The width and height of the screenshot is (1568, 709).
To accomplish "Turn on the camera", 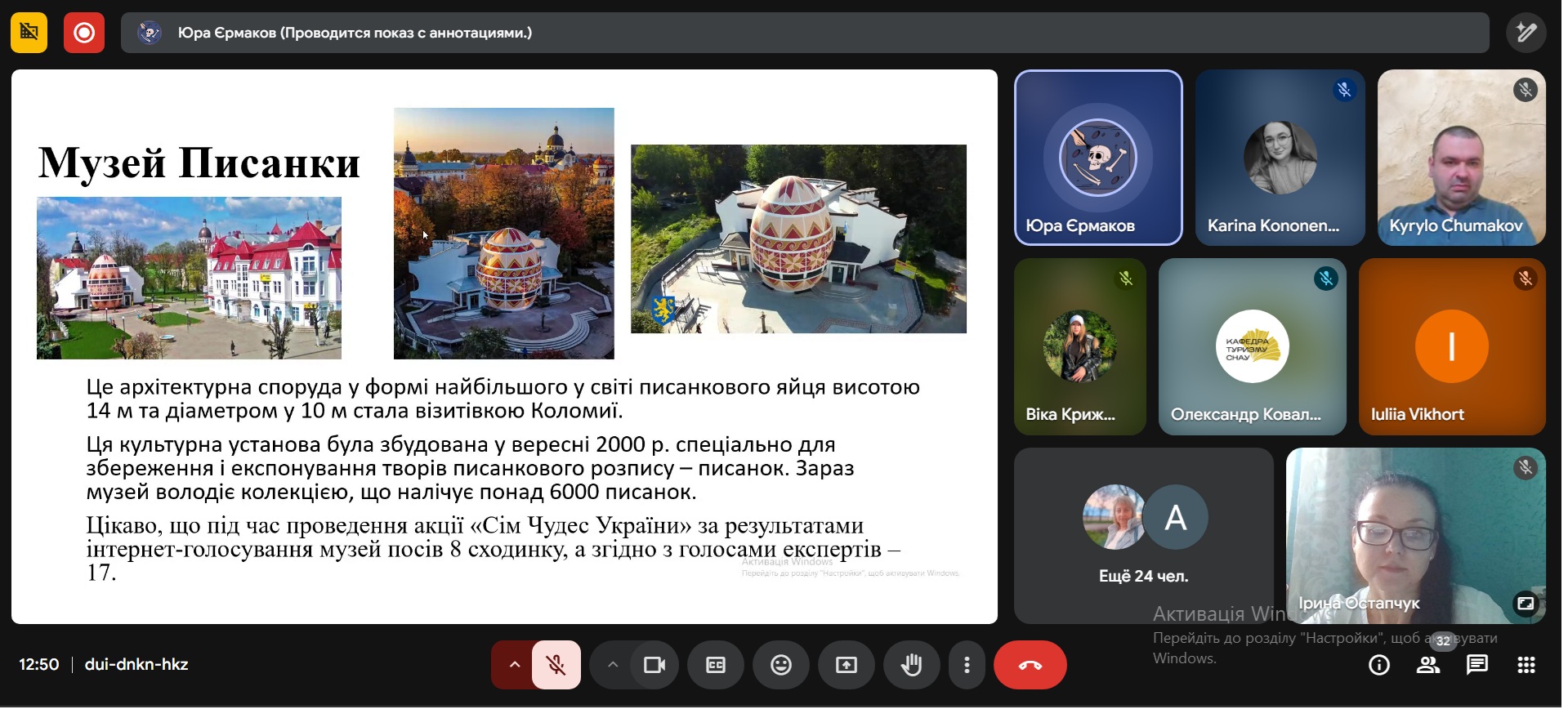I will (654, 665).
